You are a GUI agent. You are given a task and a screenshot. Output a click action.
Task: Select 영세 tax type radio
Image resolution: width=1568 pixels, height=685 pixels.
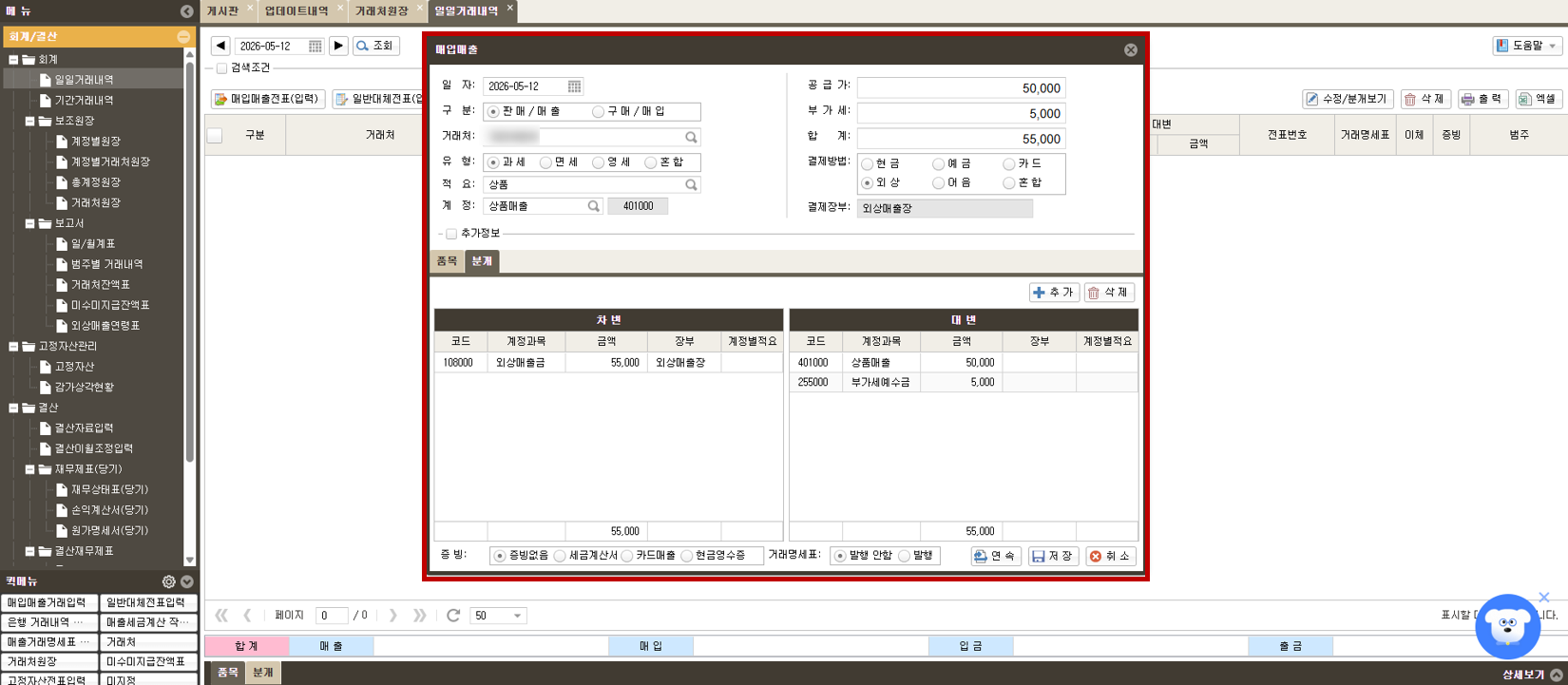[x=598, y=162]
